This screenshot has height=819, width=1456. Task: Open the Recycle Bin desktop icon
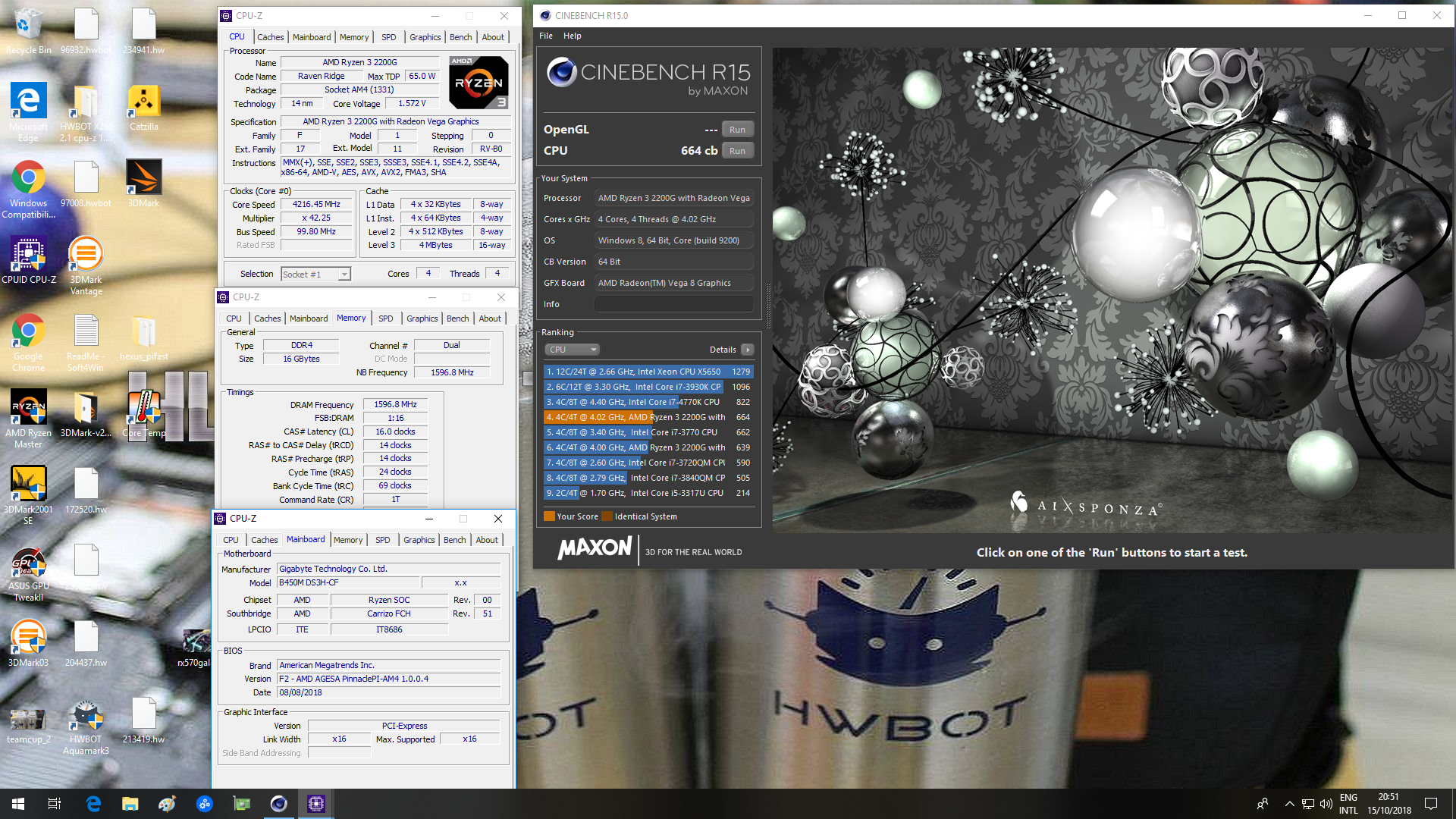tap(28, 30)
